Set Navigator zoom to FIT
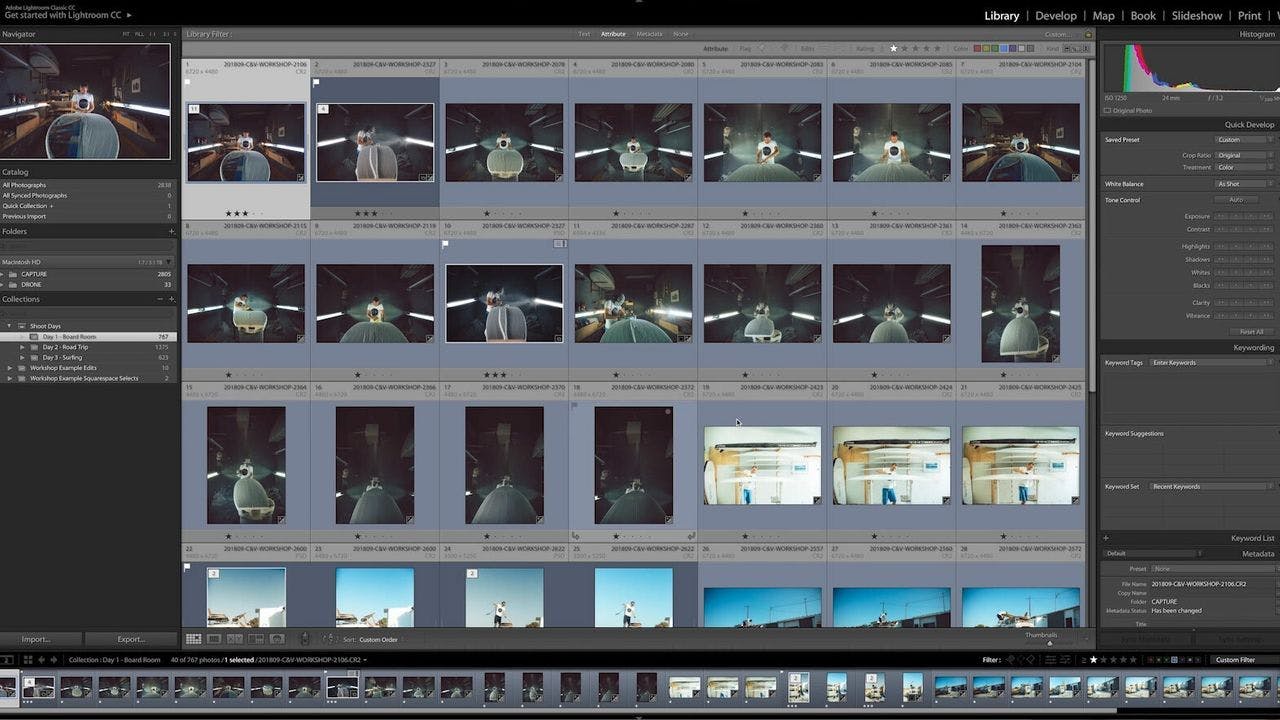This screenshot has width=1280, height=720. [x=126, y=34]
